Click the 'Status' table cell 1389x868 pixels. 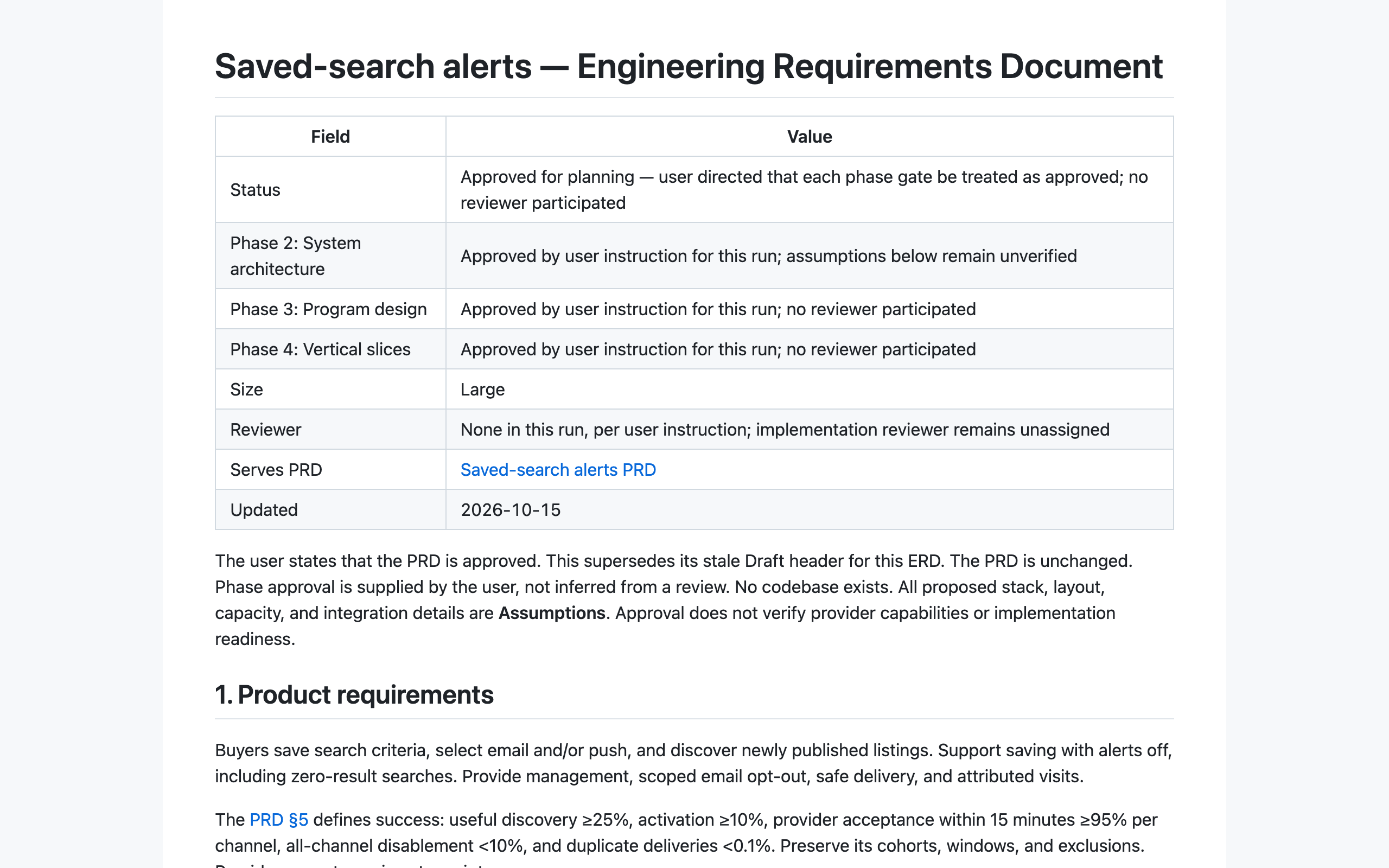click(330, 189)
